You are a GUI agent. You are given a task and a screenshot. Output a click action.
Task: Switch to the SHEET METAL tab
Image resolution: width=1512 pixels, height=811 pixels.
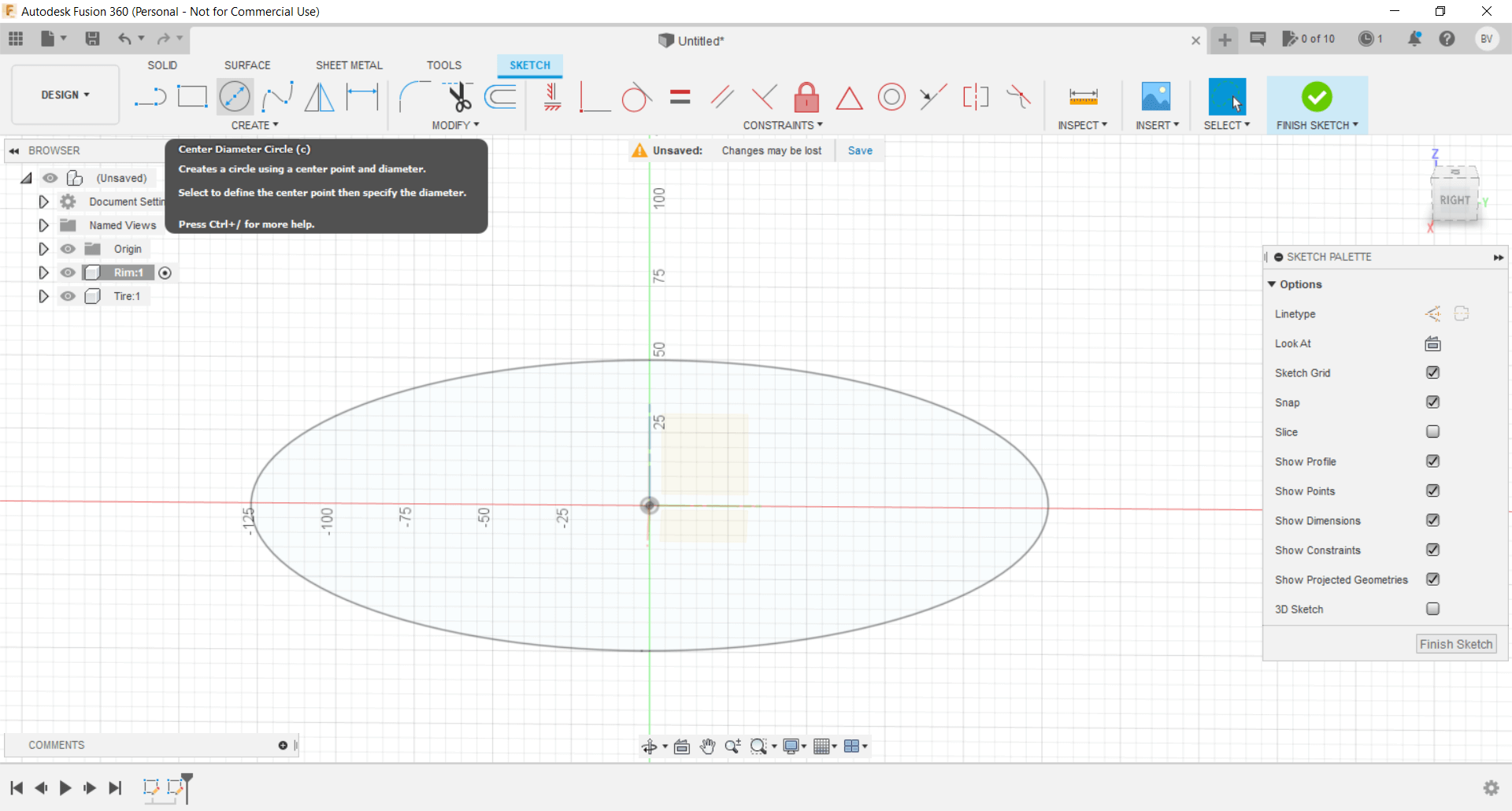tap(349, 65)
